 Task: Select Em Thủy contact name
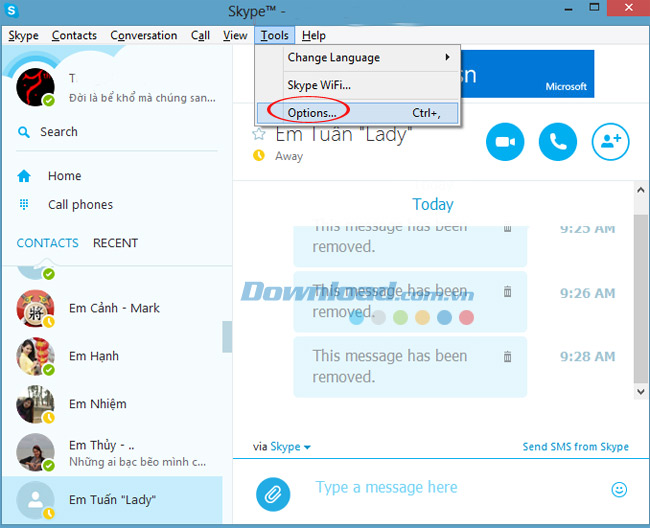102,445
